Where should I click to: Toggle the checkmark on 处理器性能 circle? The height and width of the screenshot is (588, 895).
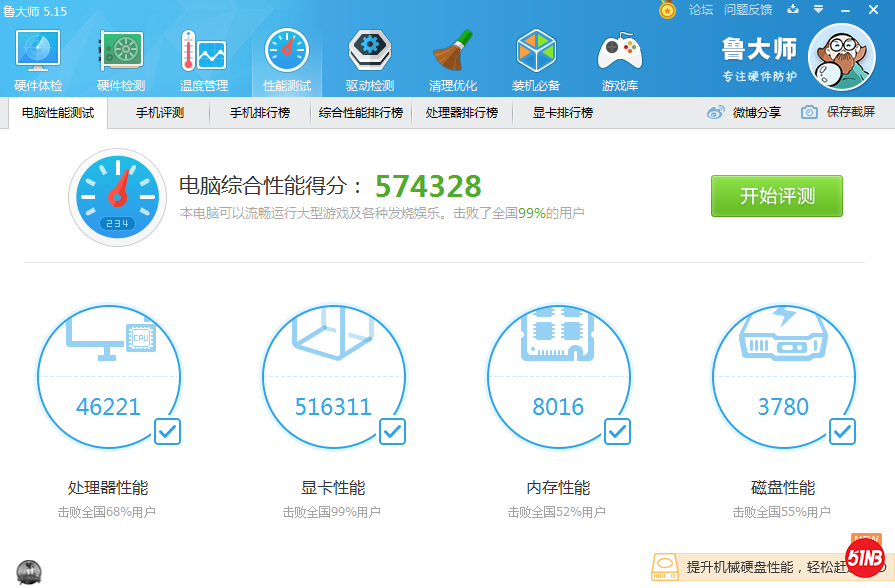point(166,432)
